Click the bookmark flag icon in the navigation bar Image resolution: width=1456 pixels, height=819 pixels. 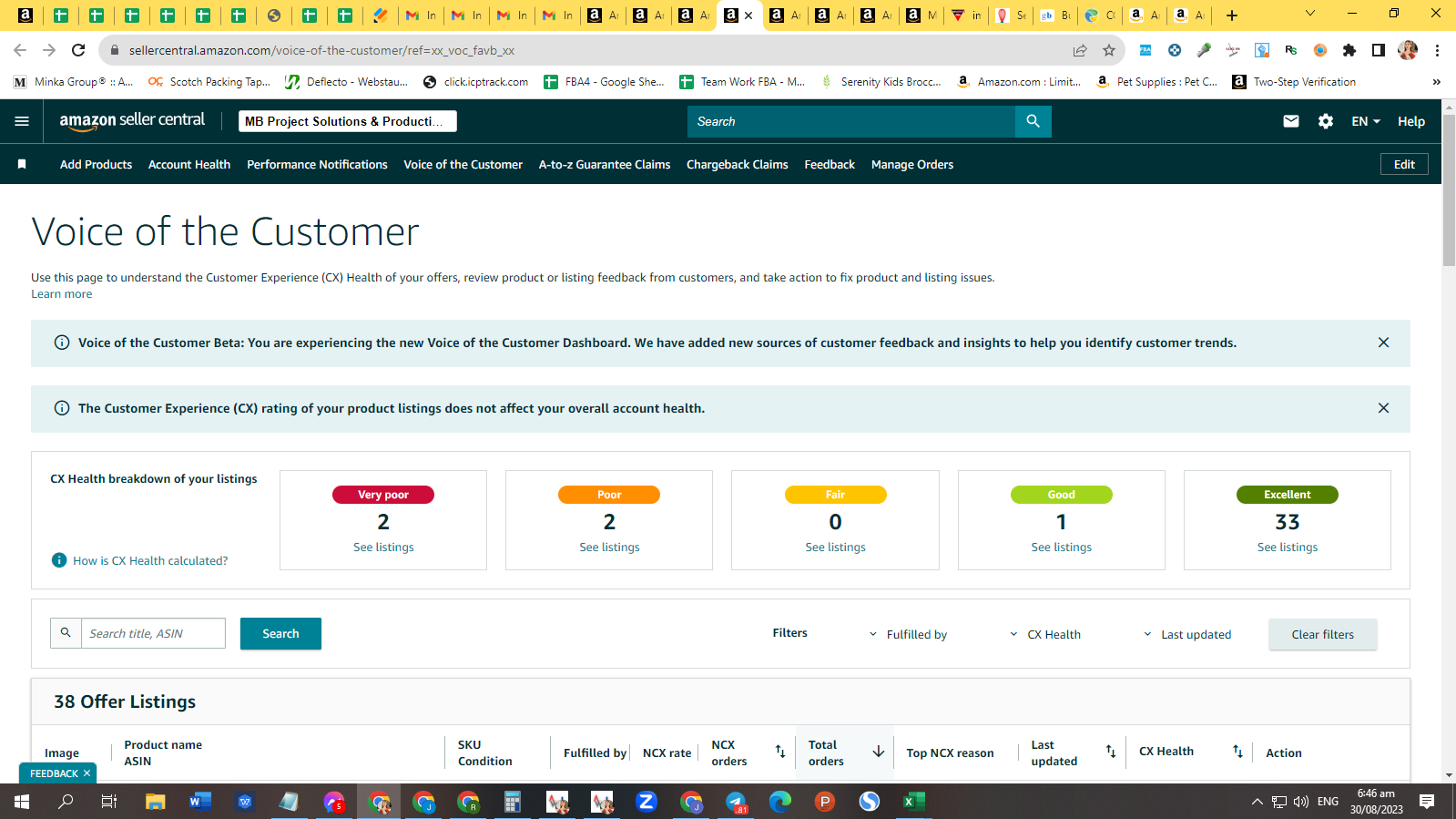22,164
